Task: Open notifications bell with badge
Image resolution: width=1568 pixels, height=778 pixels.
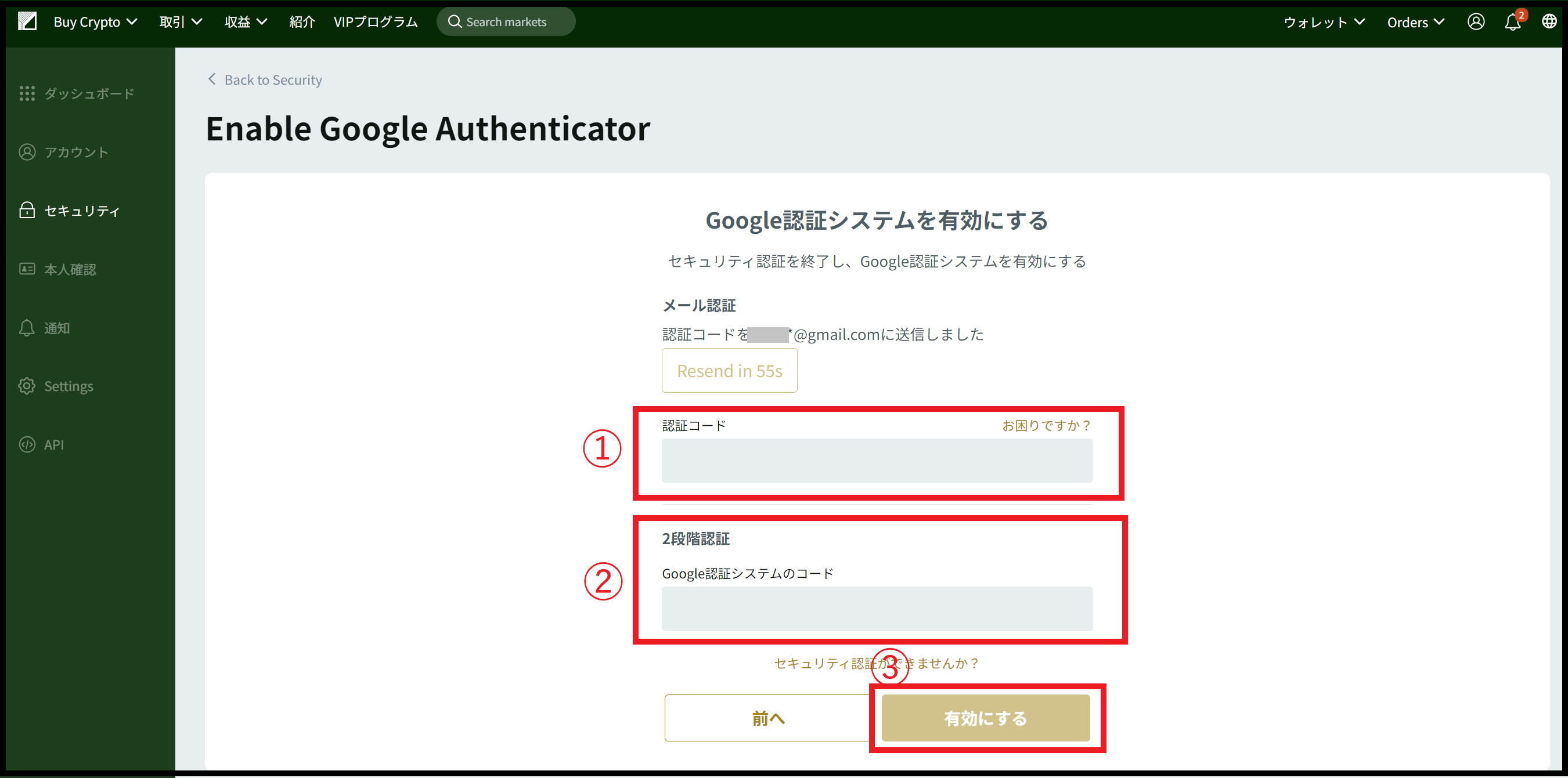Action: 1514,21
